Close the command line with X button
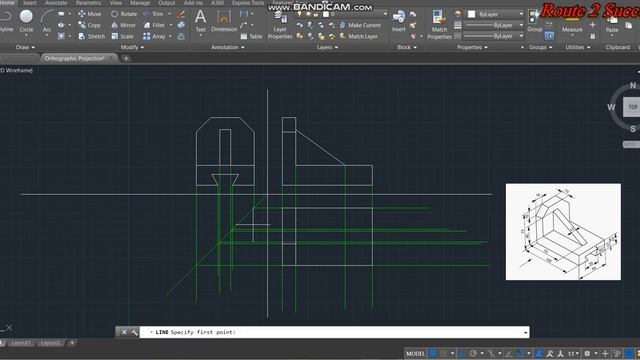This screenshot has height=360, width=640. [124, 332]
